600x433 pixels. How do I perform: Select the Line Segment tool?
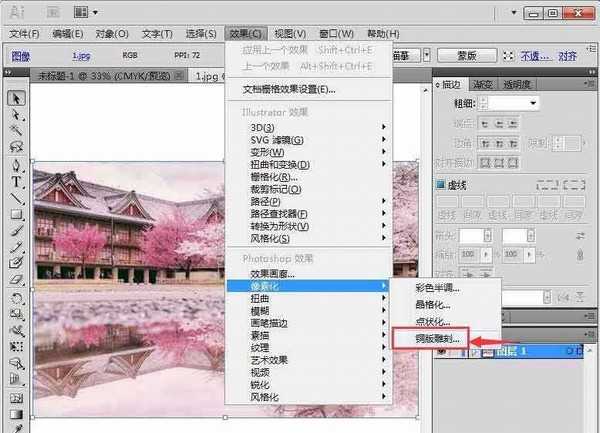(x=16, y=198)
